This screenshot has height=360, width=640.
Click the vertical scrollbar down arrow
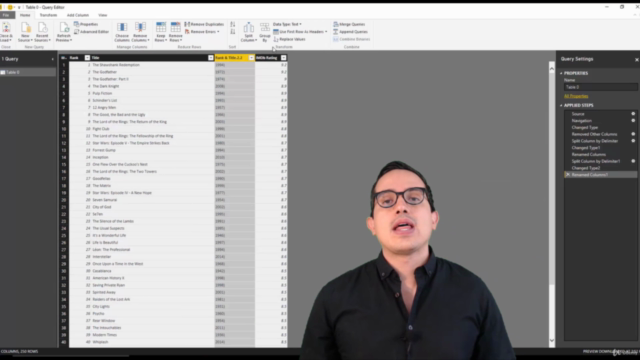click(x=552, y=340)
